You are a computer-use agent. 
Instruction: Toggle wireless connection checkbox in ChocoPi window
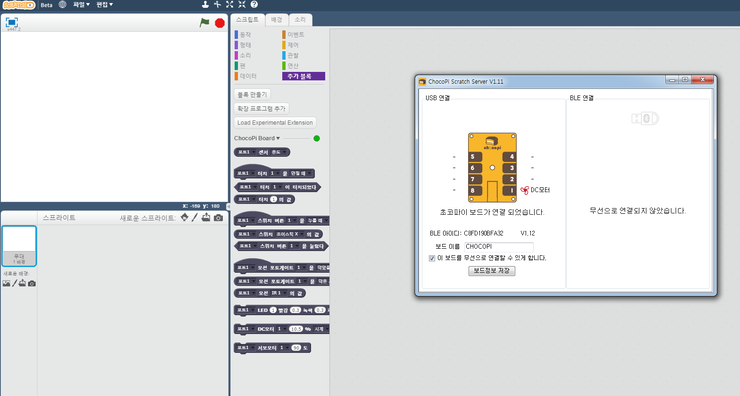click(x=432, y=258)
